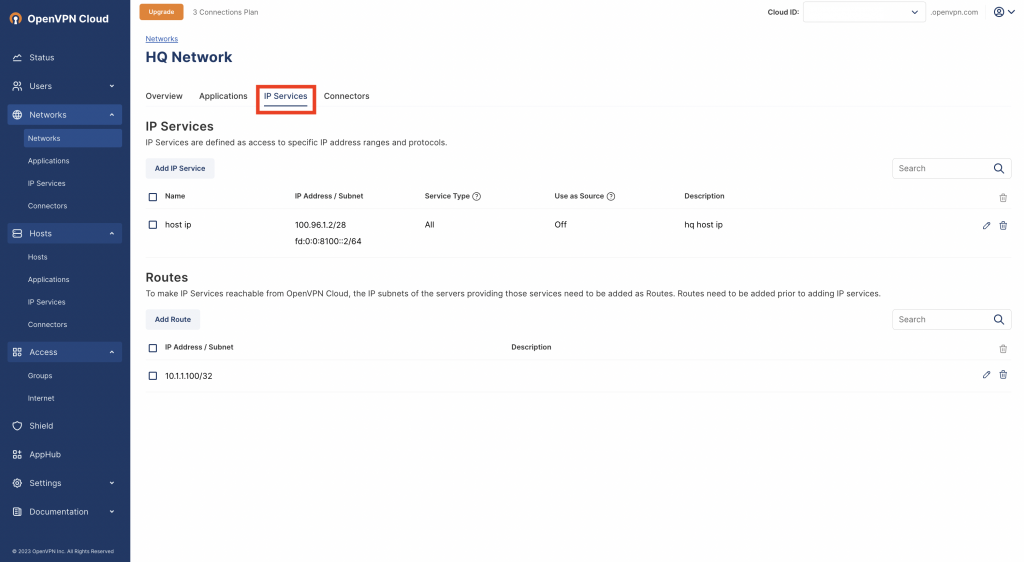This screenshot has width=1024, height=562.
Task: Click the 100.96.1.2/28 address cell
Action: point(320,225)
